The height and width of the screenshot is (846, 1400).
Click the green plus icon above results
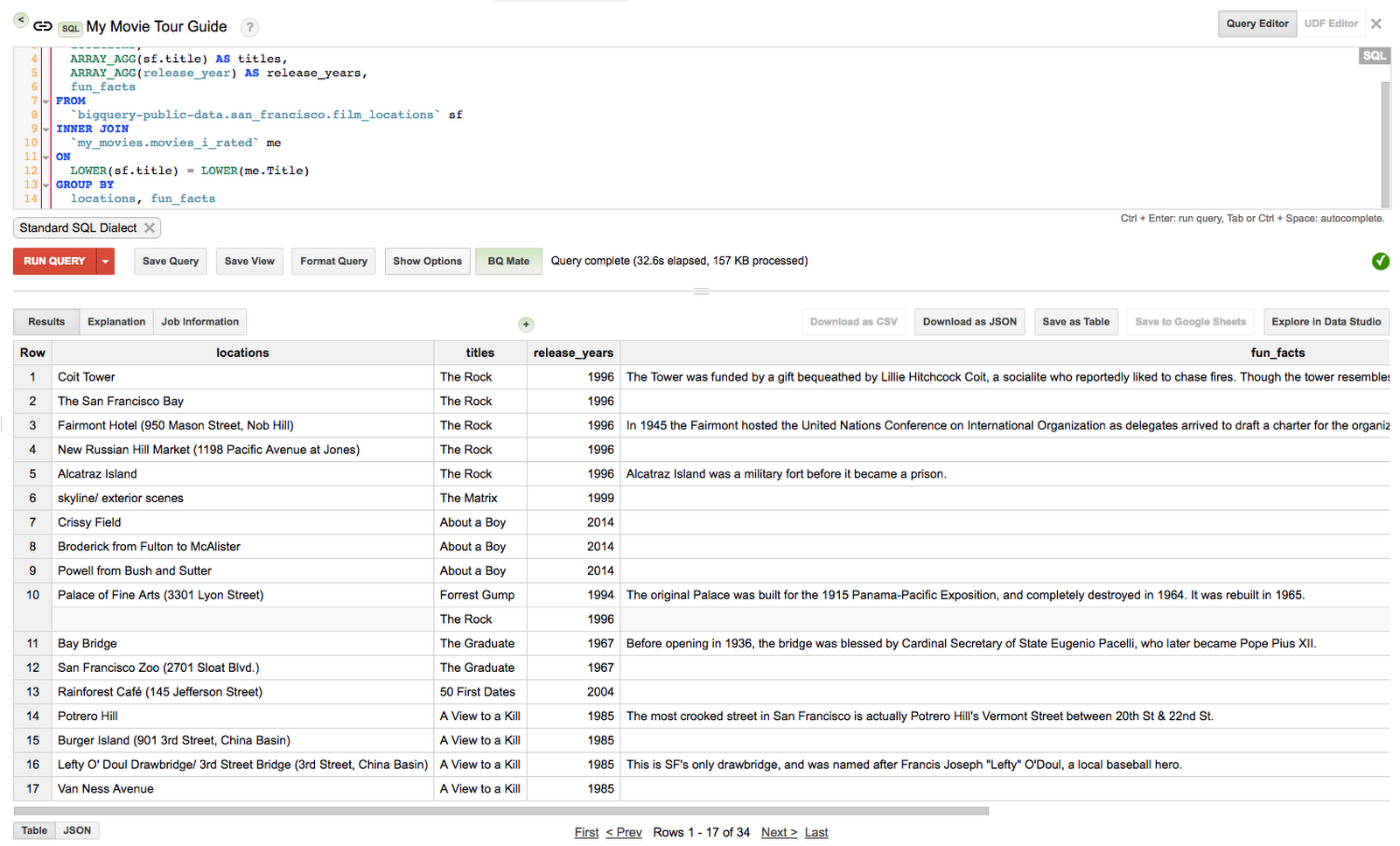pos(526,325)
